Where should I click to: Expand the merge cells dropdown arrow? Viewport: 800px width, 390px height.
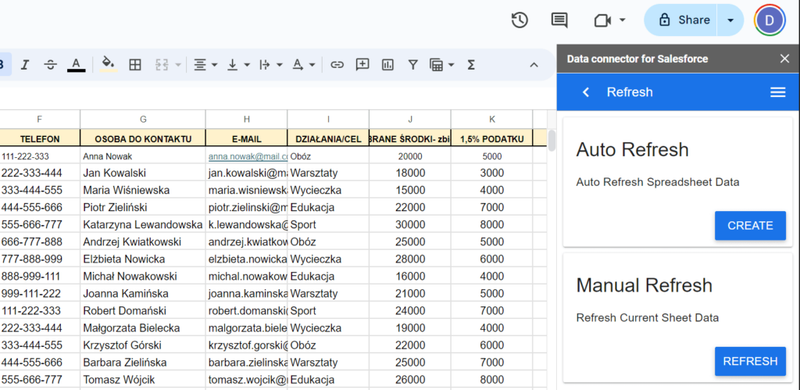point(178,65)
